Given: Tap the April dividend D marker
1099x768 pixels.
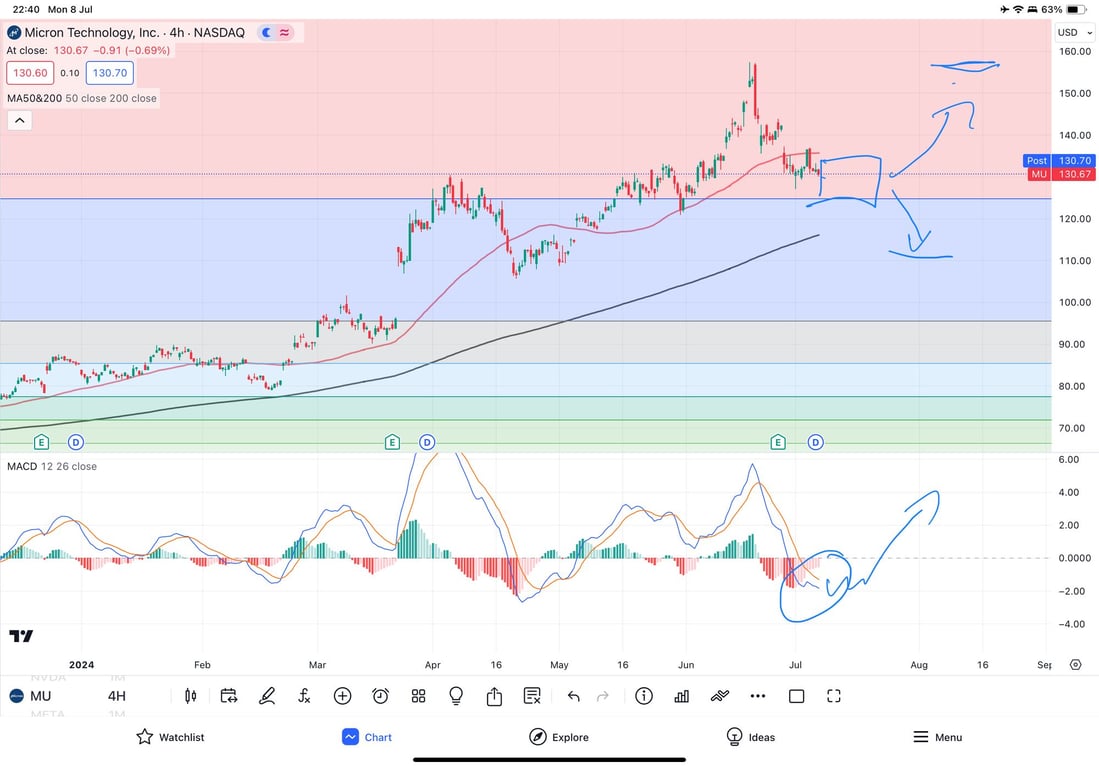Looking at the screenshot, I should (427, 442).
